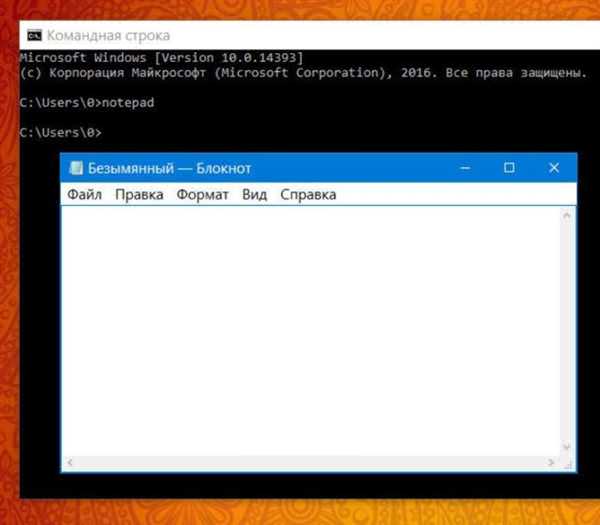Click the vertical scrollbar down arrow in Notepad

click(567, 446)
